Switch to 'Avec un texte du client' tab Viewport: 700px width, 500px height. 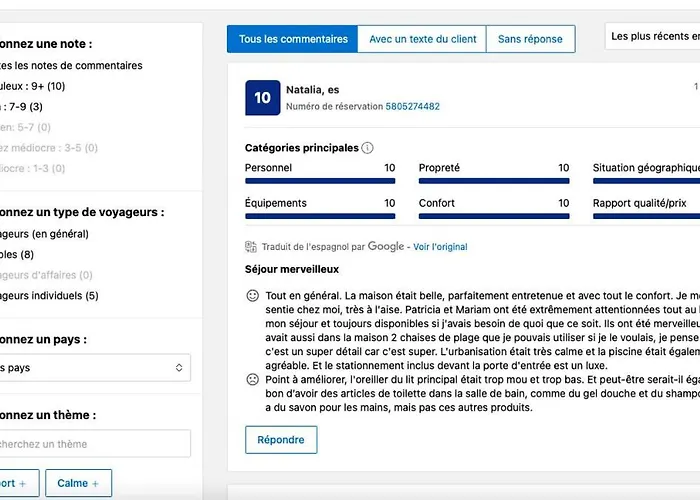(422, 39)
